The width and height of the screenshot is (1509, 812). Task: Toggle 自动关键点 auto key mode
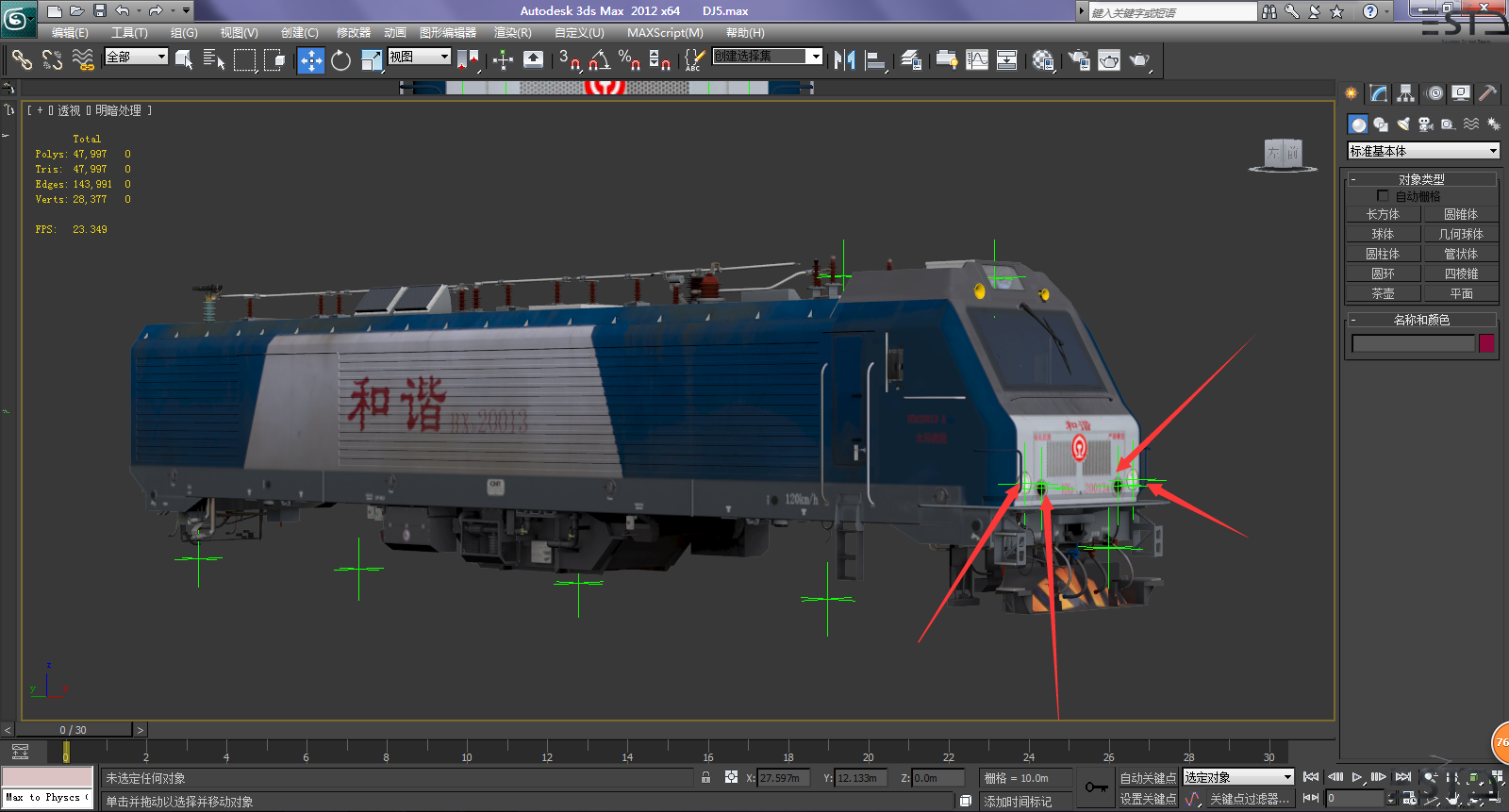(1148, 778)
